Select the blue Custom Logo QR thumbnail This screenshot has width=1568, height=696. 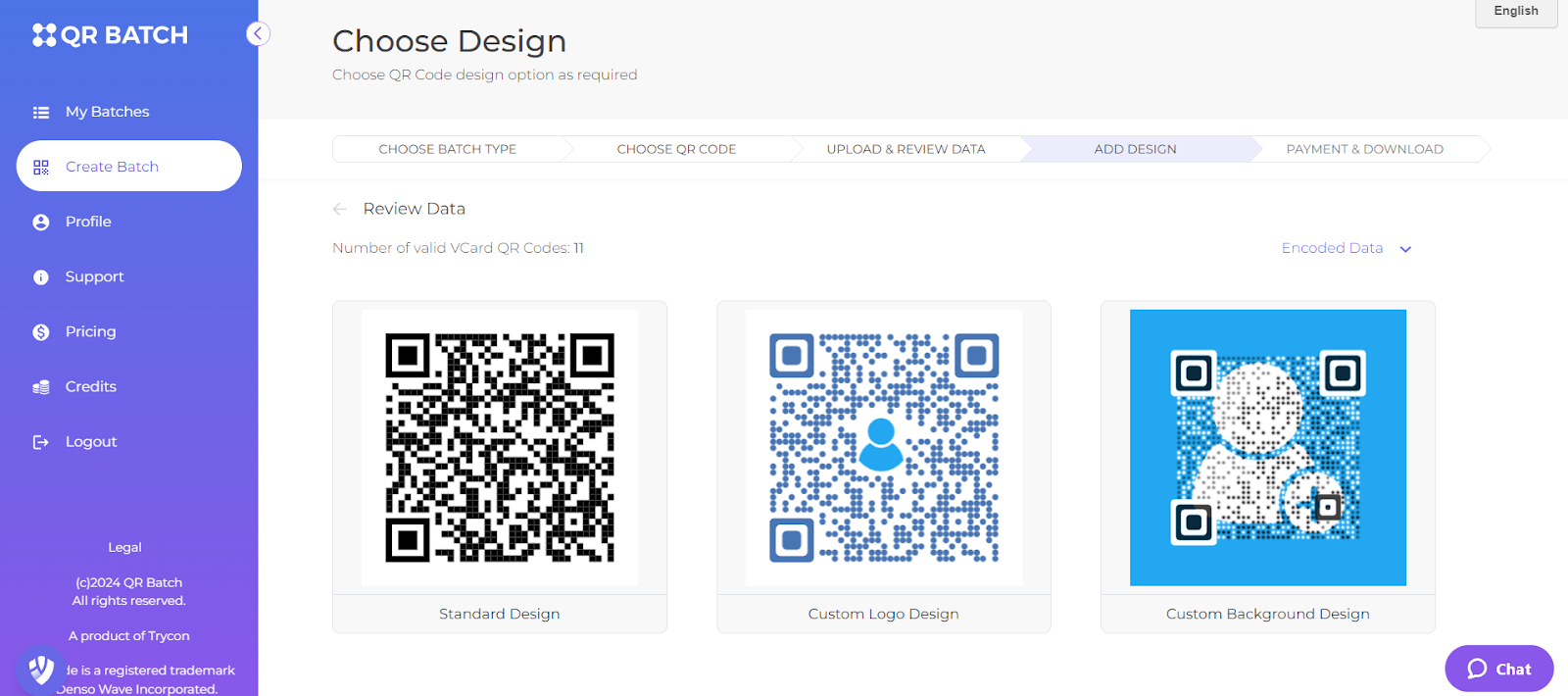tap(884, 448)
